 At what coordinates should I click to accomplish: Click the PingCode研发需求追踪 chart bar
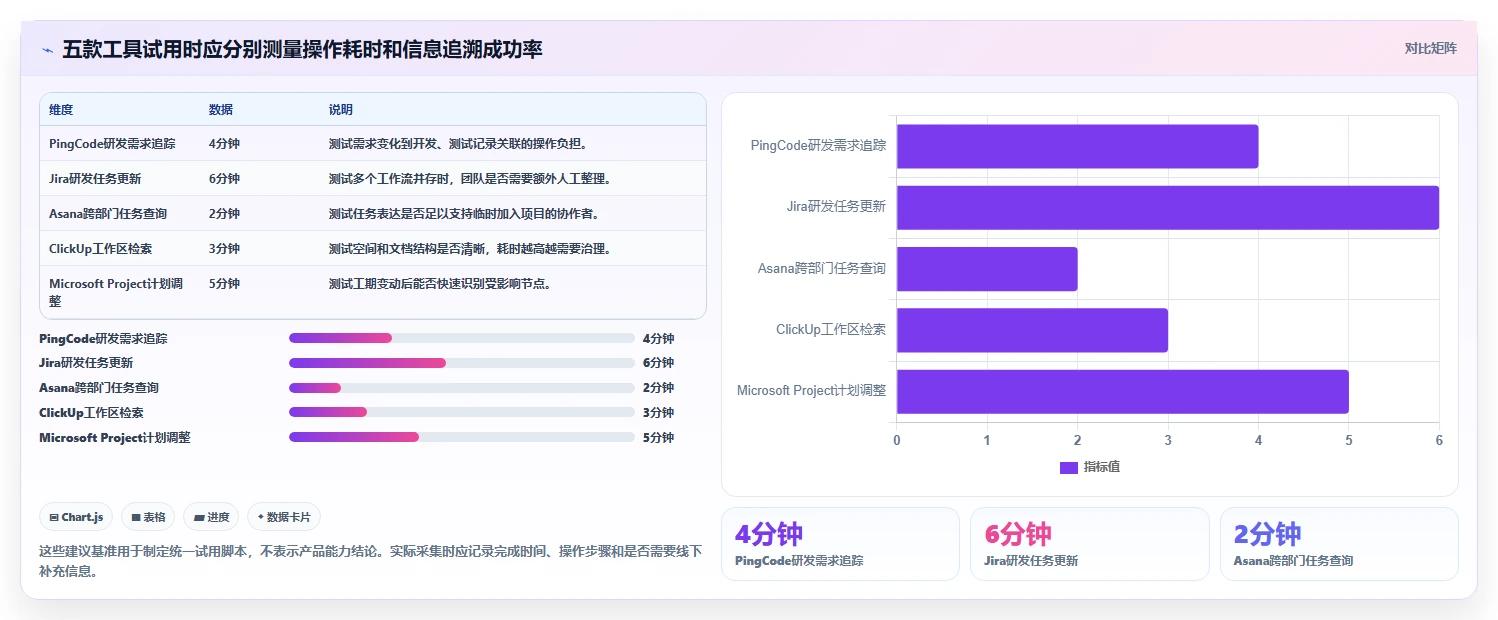(1077, 146)
